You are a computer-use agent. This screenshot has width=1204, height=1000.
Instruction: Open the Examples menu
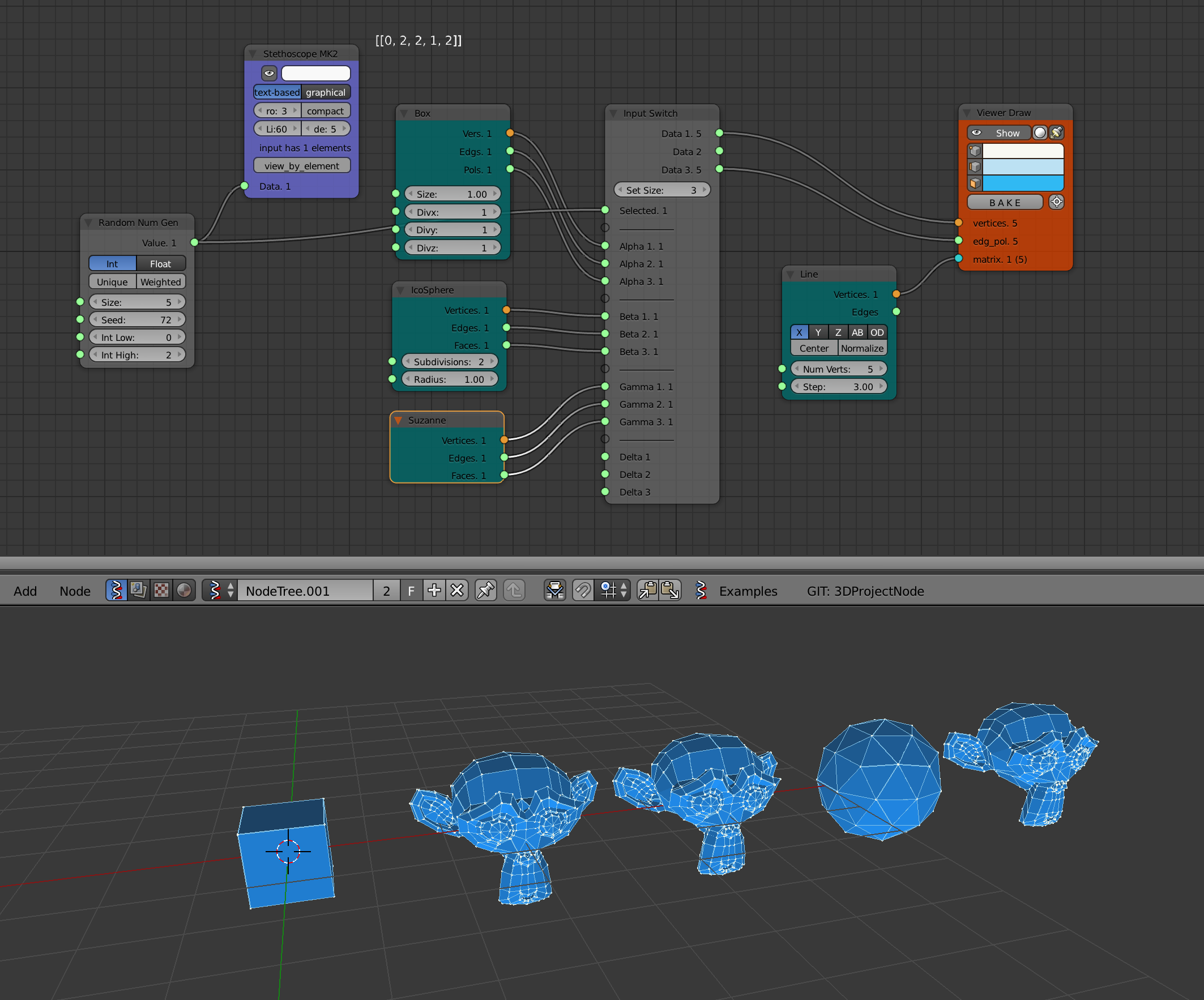click(x=748, y=591)
